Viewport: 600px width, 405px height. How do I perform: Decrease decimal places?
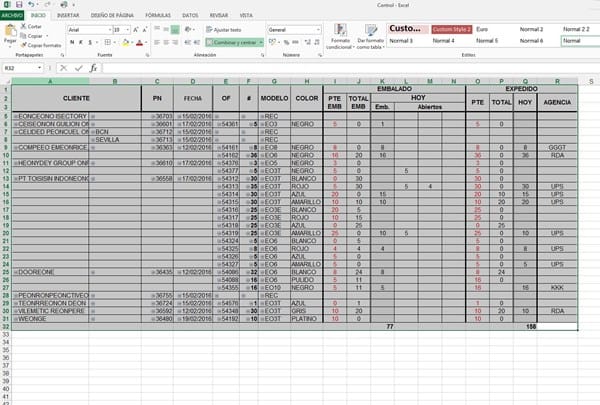coord(317,42)
